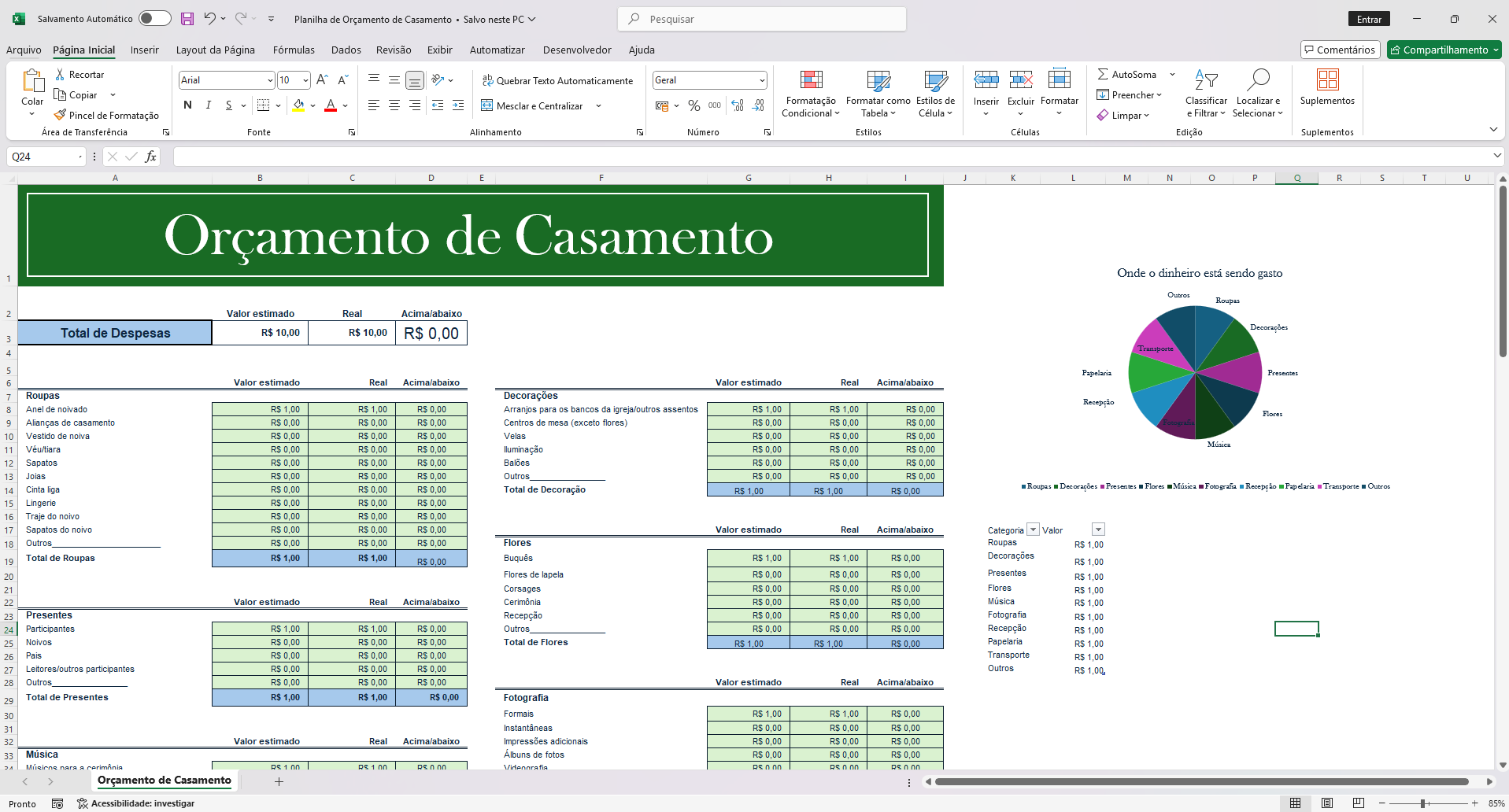Click the Comentários button
This screenshot has width=1509, height=812.
click(1340, 50)
